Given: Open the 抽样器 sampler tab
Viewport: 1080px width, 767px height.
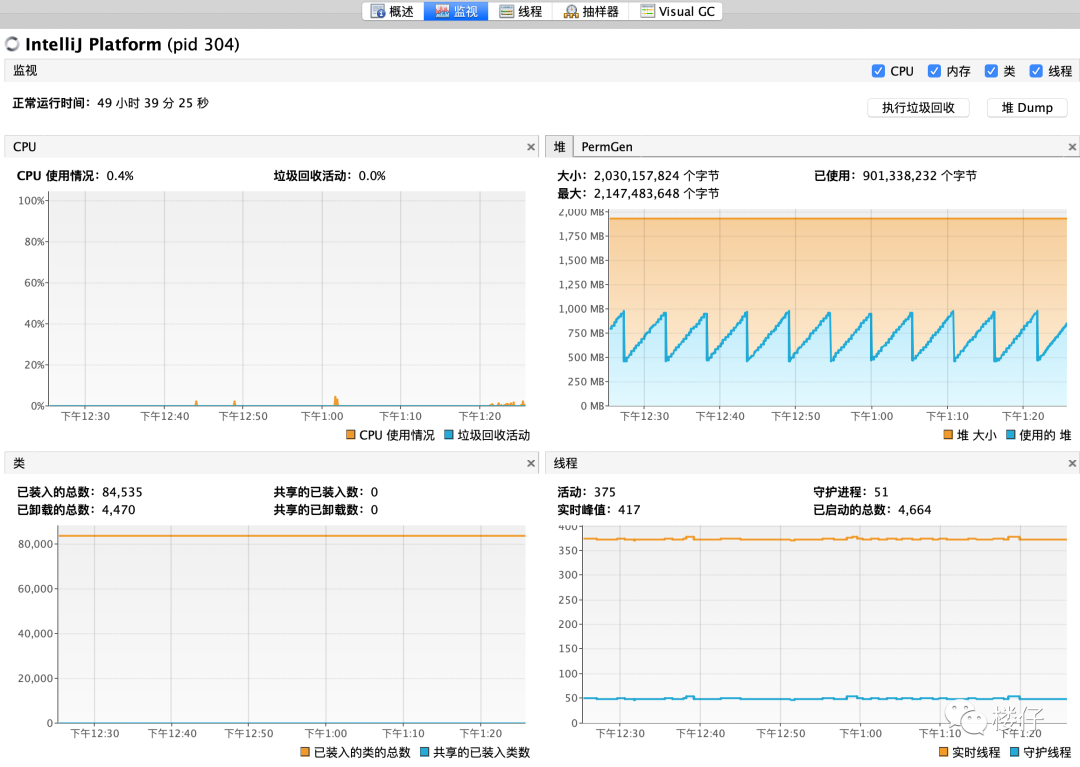Looking at the screenshot, I should click(591, 11).
